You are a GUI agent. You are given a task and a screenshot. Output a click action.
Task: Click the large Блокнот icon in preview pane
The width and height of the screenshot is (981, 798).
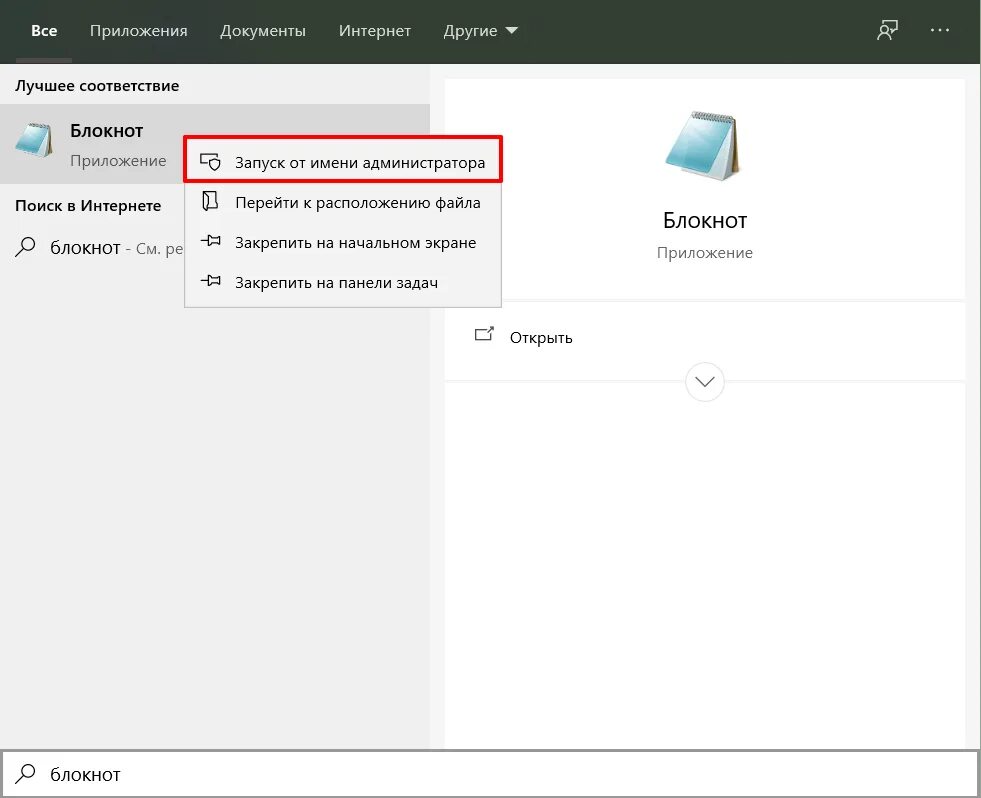[x=703, y=146]
